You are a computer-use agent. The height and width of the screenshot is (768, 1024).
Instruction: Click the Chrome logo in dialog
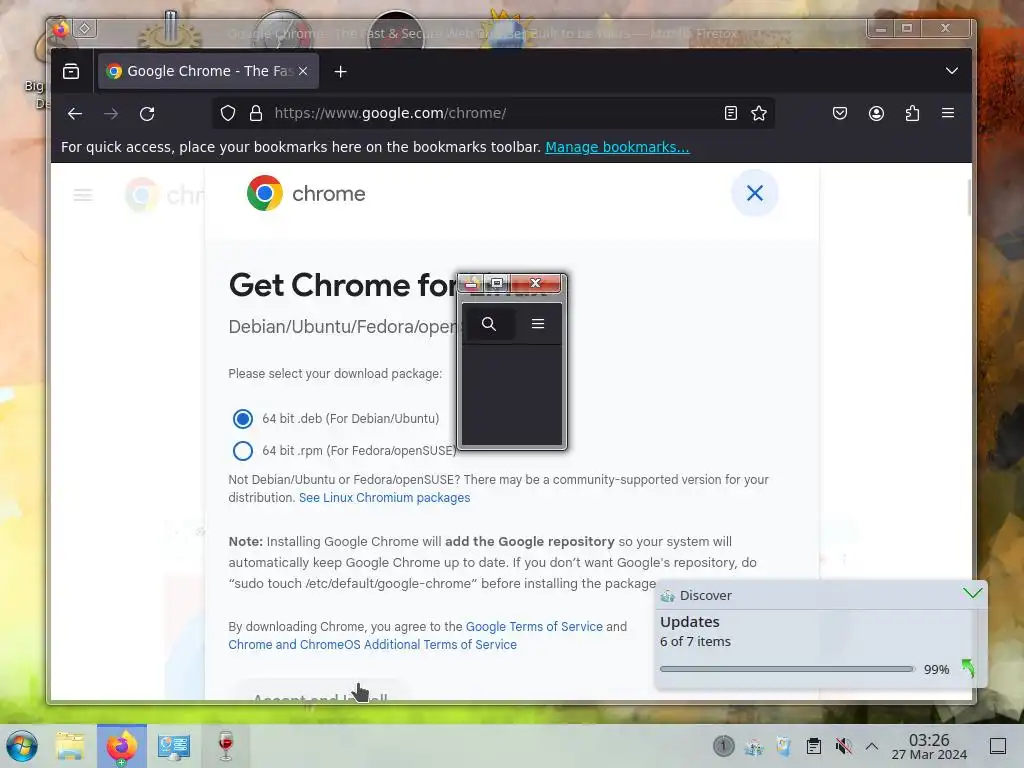click(264, 193)
